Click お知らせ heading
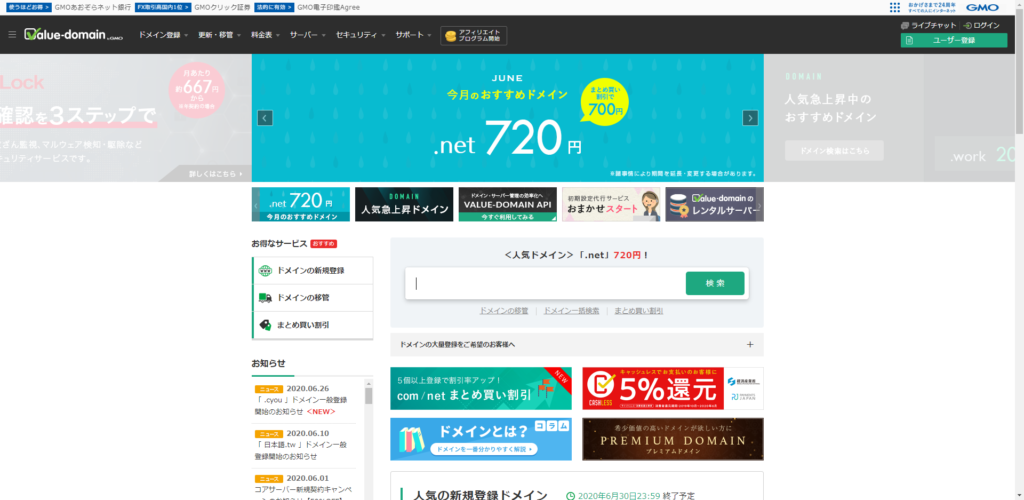 coord(268,363)
